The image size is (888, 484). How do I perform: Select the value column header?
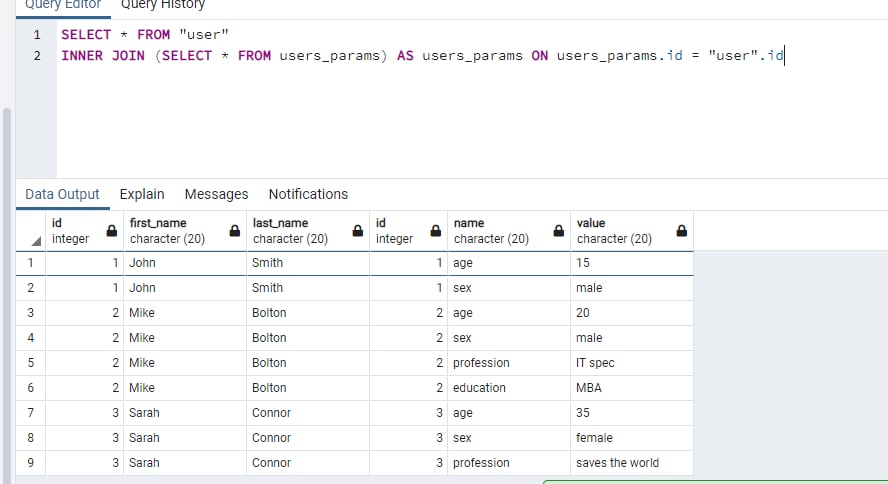point(631,231)
